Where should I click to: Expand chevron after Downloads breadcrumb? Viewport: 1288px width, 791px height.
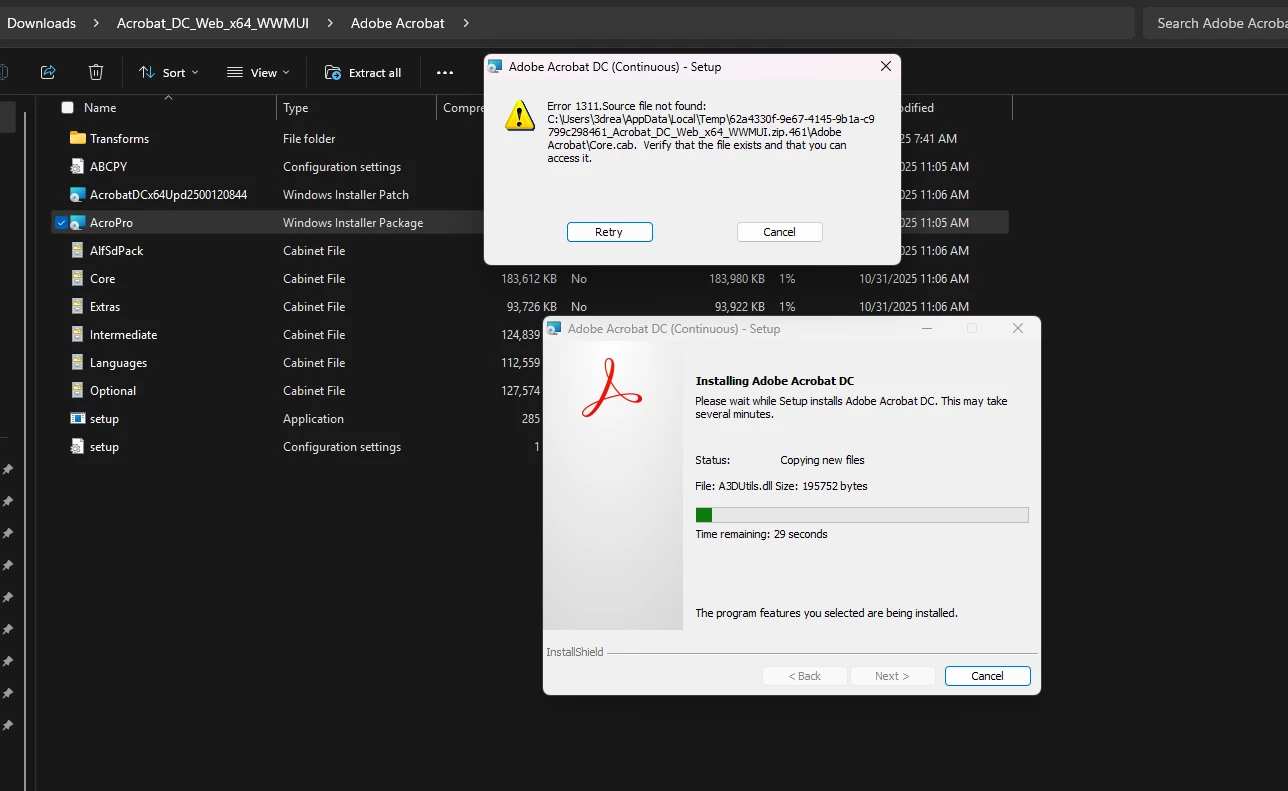click(97, 23)
